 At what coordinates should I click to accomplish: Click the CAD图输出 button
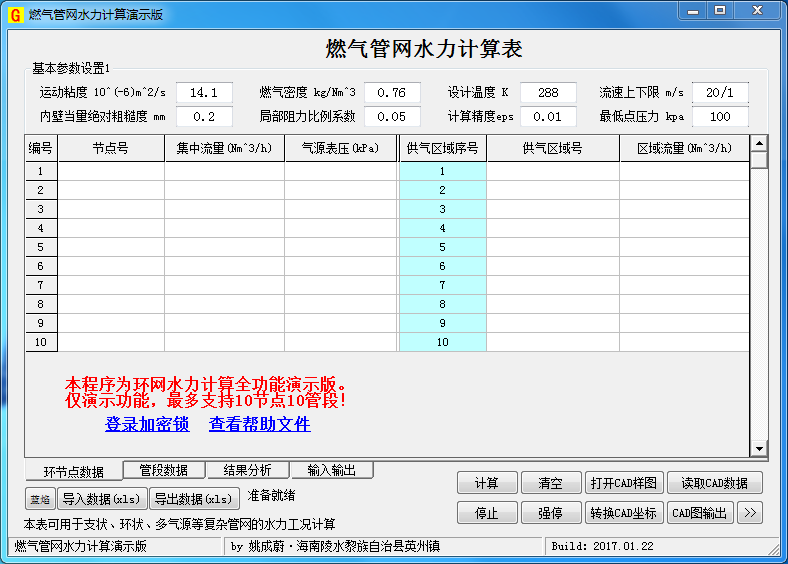[700, 513]
